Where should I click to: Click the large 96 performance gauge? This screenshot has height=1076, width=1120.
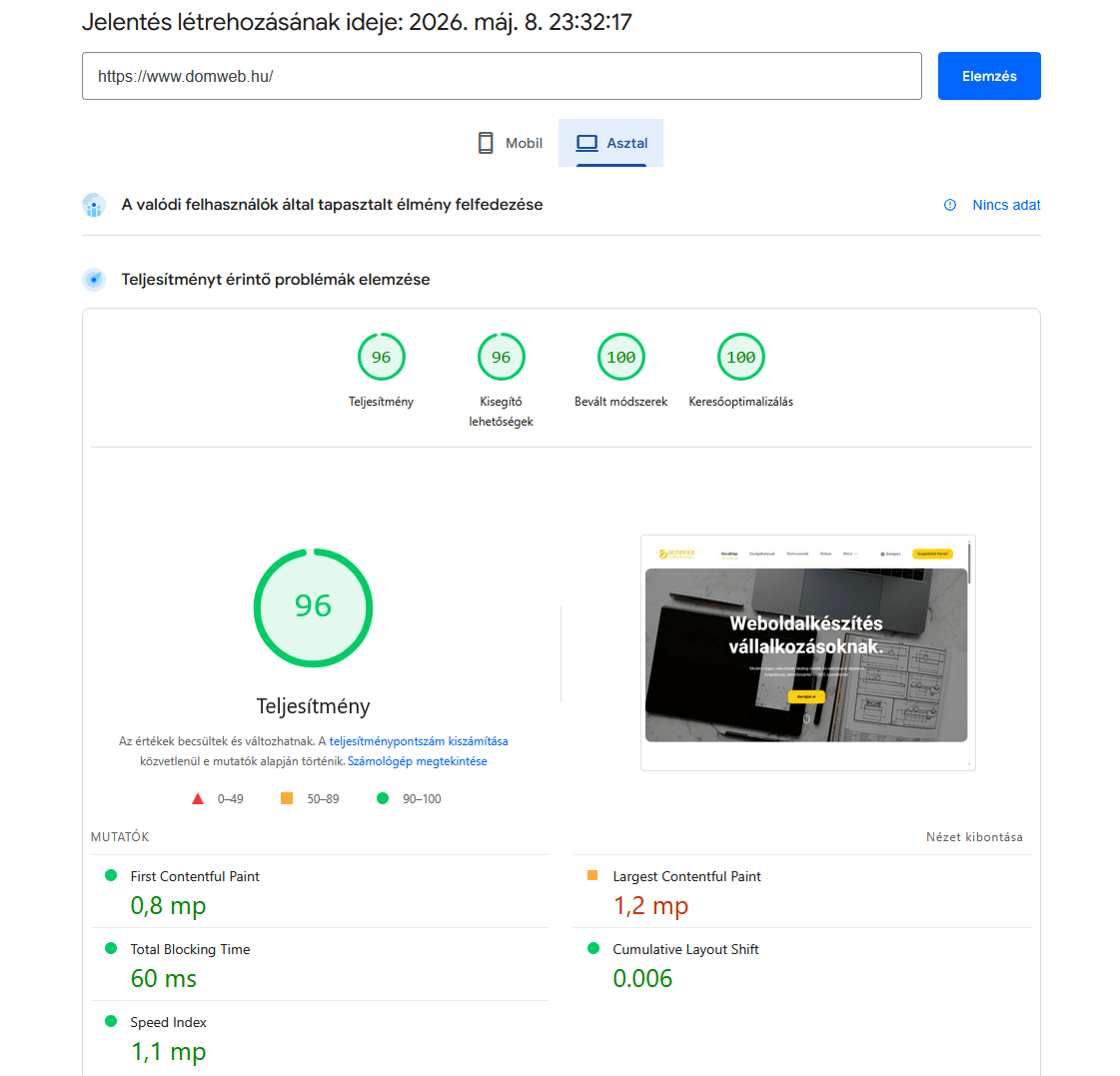coord(313,607)
